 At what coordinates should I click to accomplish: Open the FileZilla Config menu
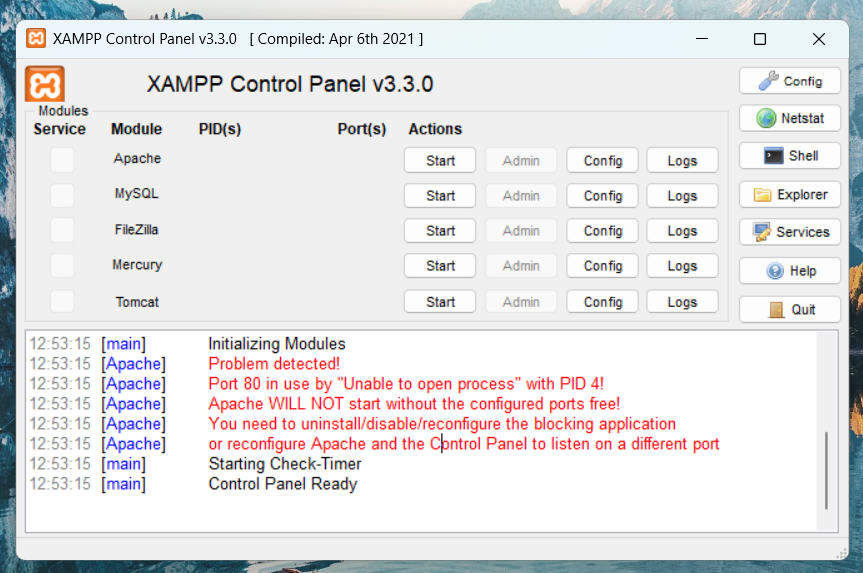pos(603,231)
